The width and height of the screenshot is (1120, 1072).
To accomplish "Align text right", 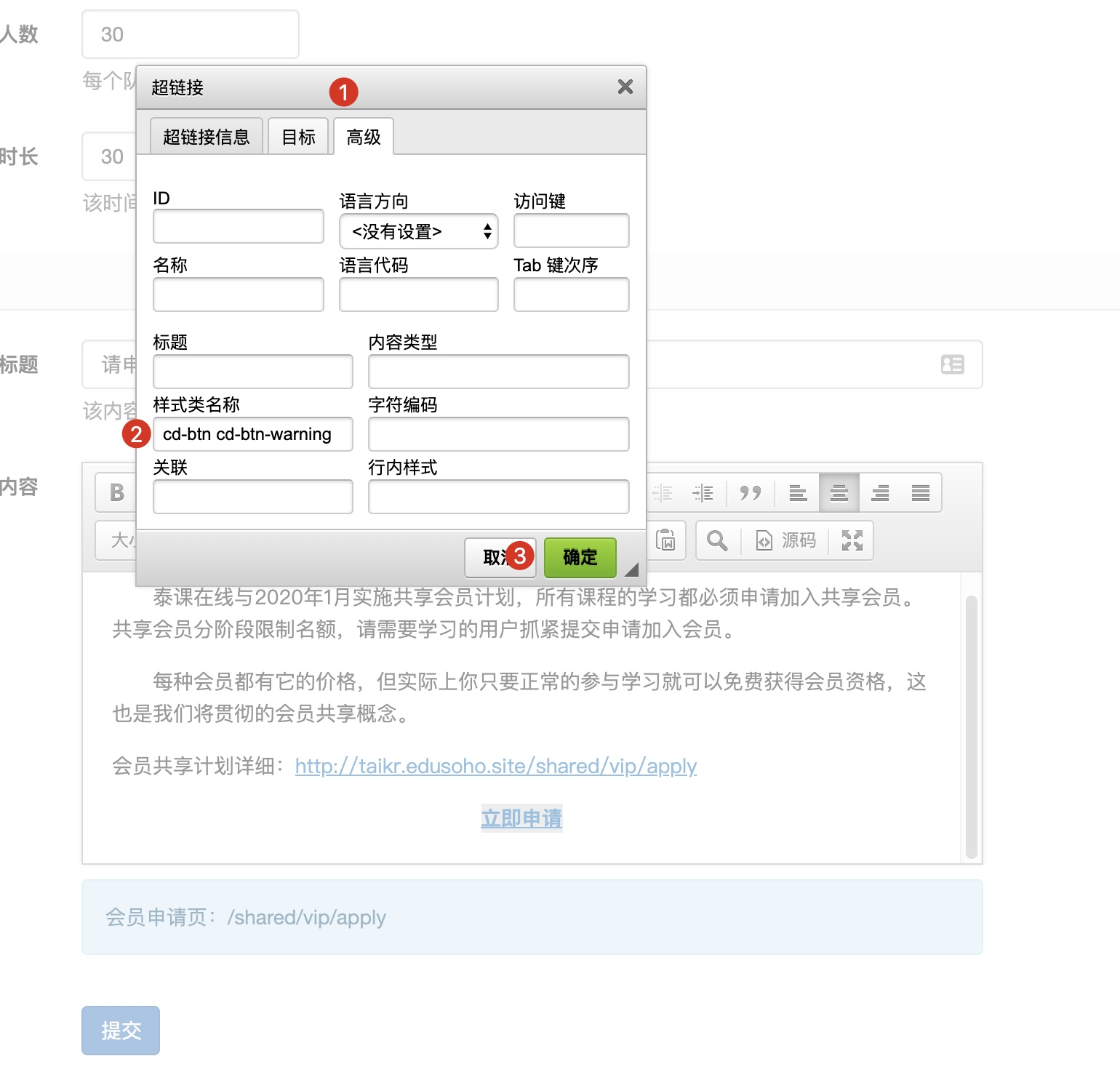I will (x=880, y=493).
